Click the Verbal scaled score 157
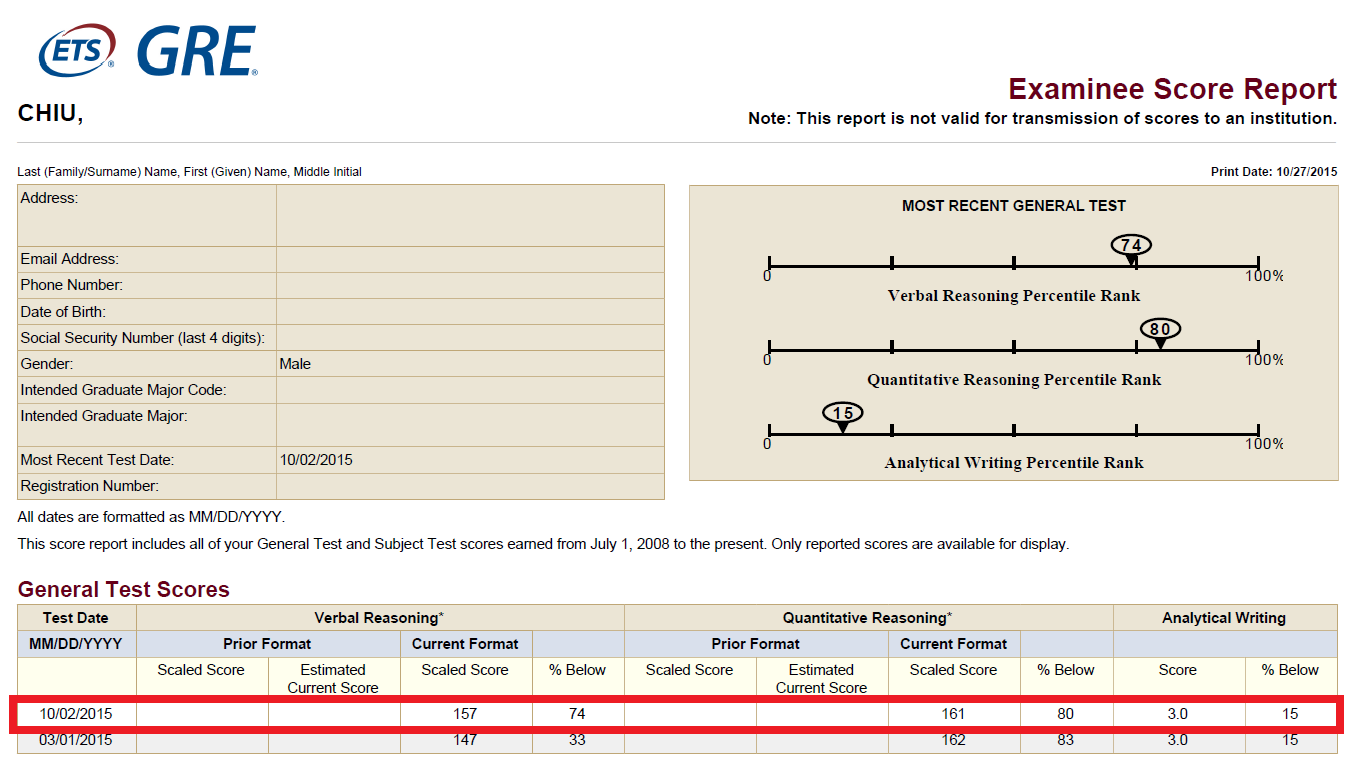The width and height of the screenshot is (1353, 759). click(465, 714)
